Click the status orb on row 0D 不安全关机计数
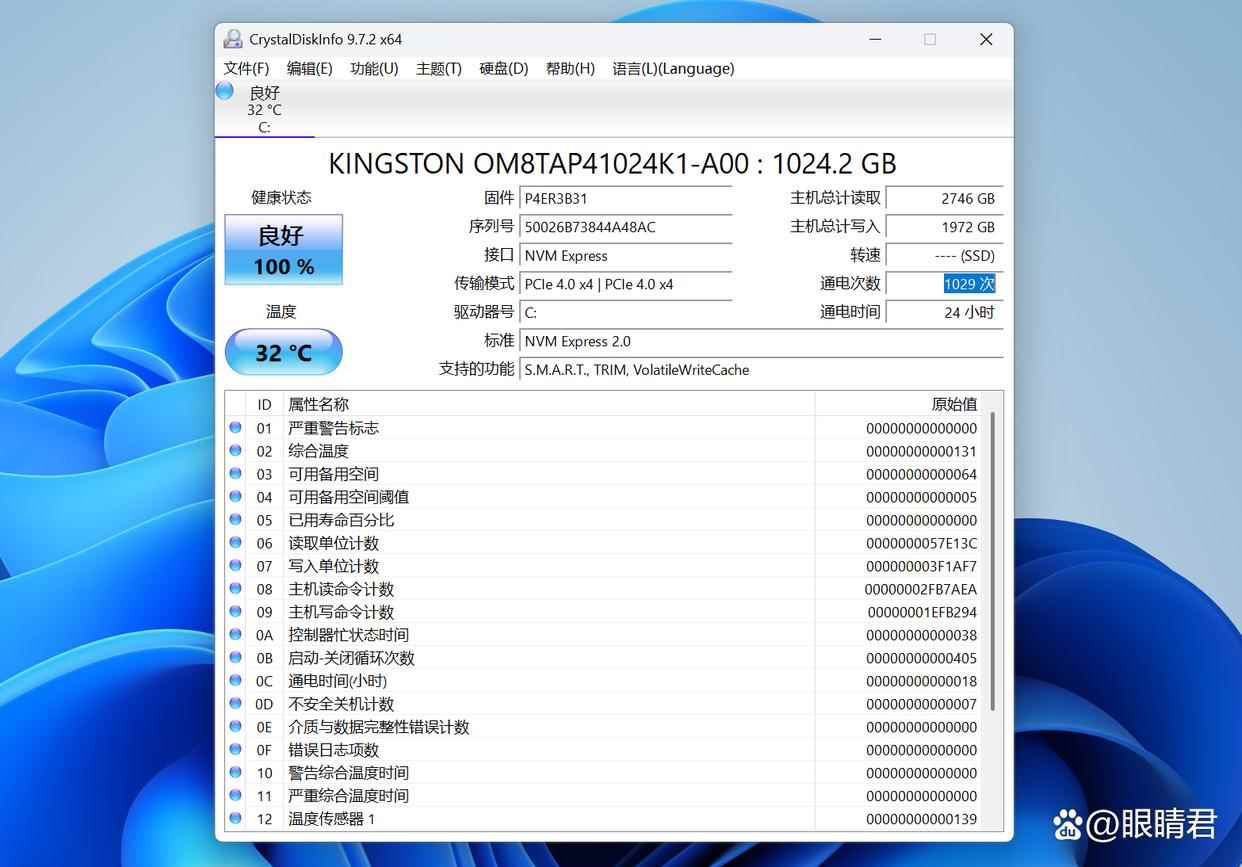The width and height of the screenshot is (1242, 867). [x=235, y=703]
